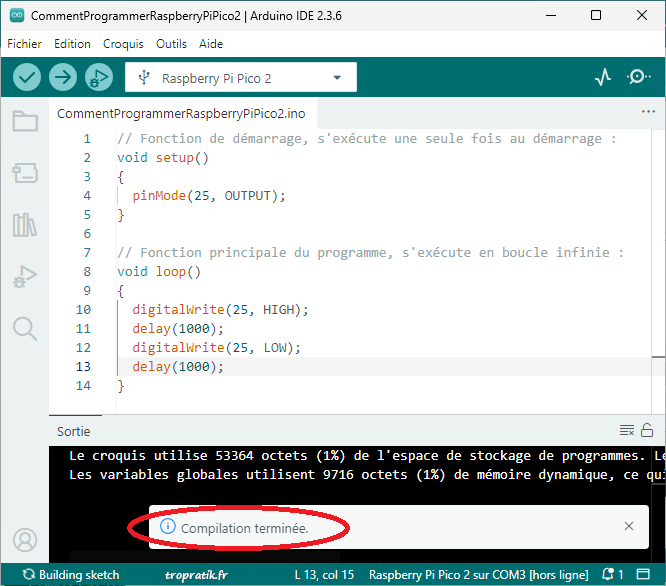This screenshot has width=666, height=586.
Task: Minimize the Arduino IDE window
Action: (551, 15)
